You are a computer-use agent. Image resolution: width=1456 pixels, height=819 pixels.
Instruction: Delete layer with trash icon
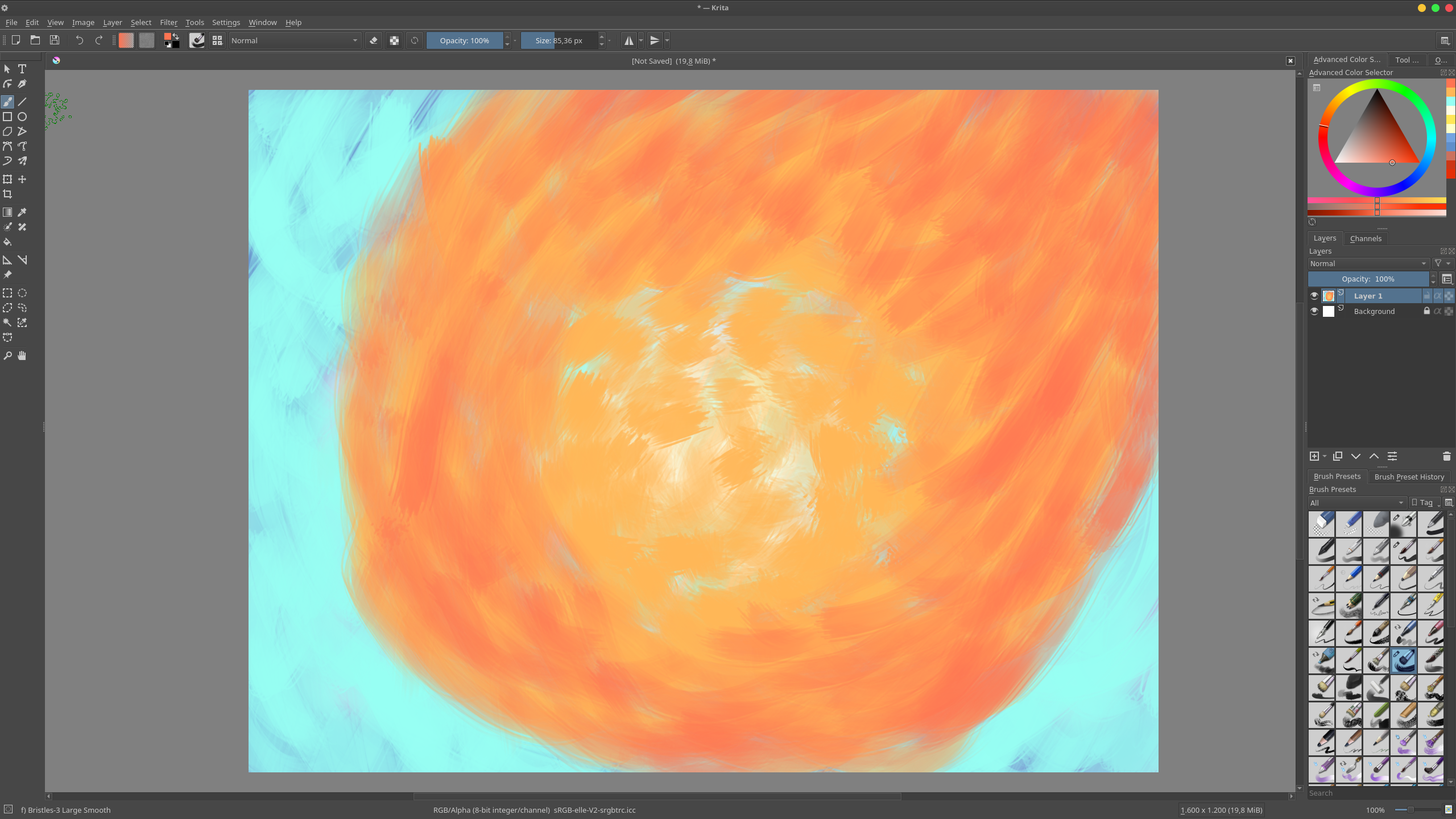pyautogui.click(x=1446, y=456)
